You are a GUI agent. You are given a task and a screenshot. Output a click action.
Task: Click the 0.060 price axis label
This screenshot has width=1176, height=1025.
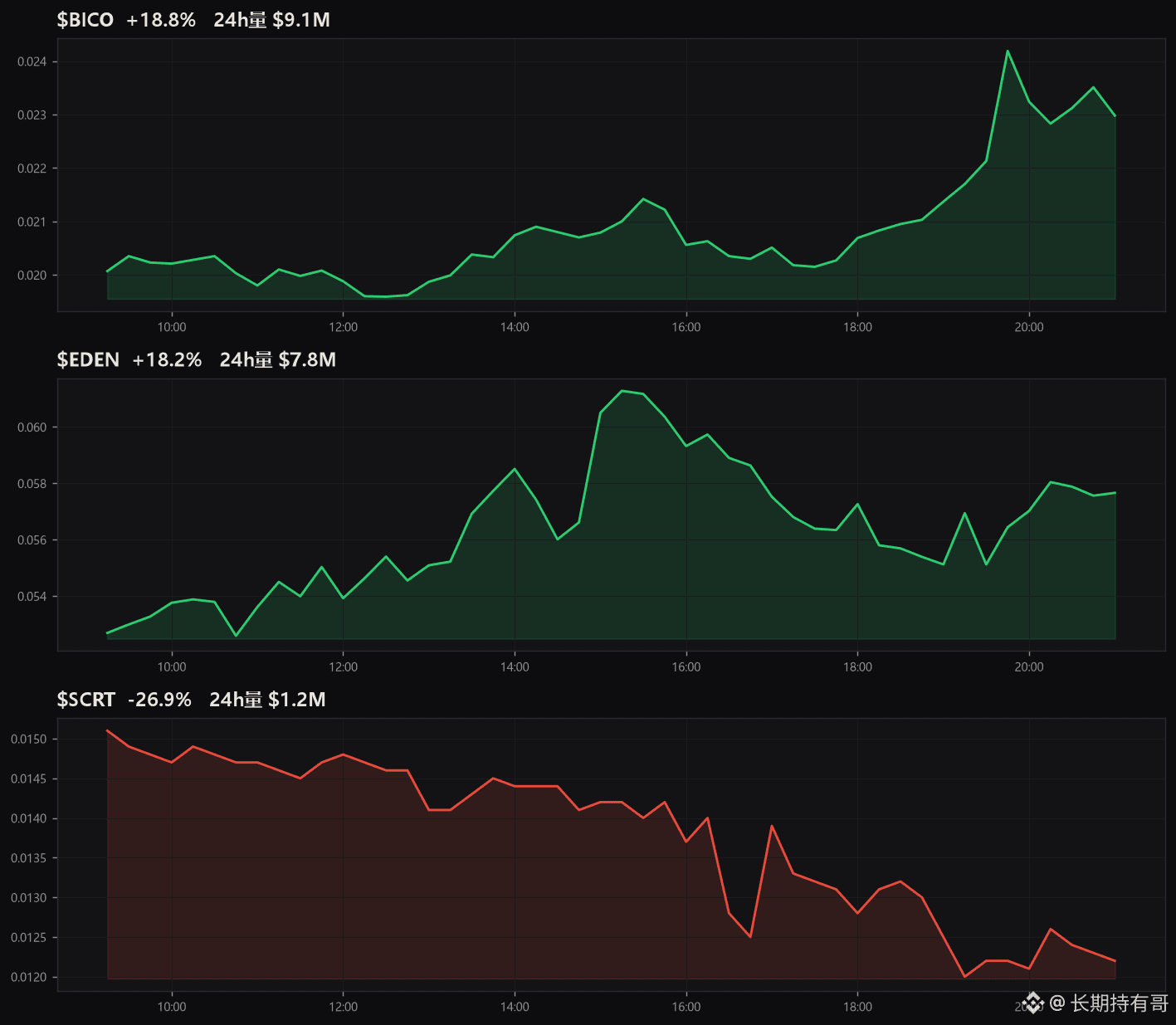click(32, 427)
